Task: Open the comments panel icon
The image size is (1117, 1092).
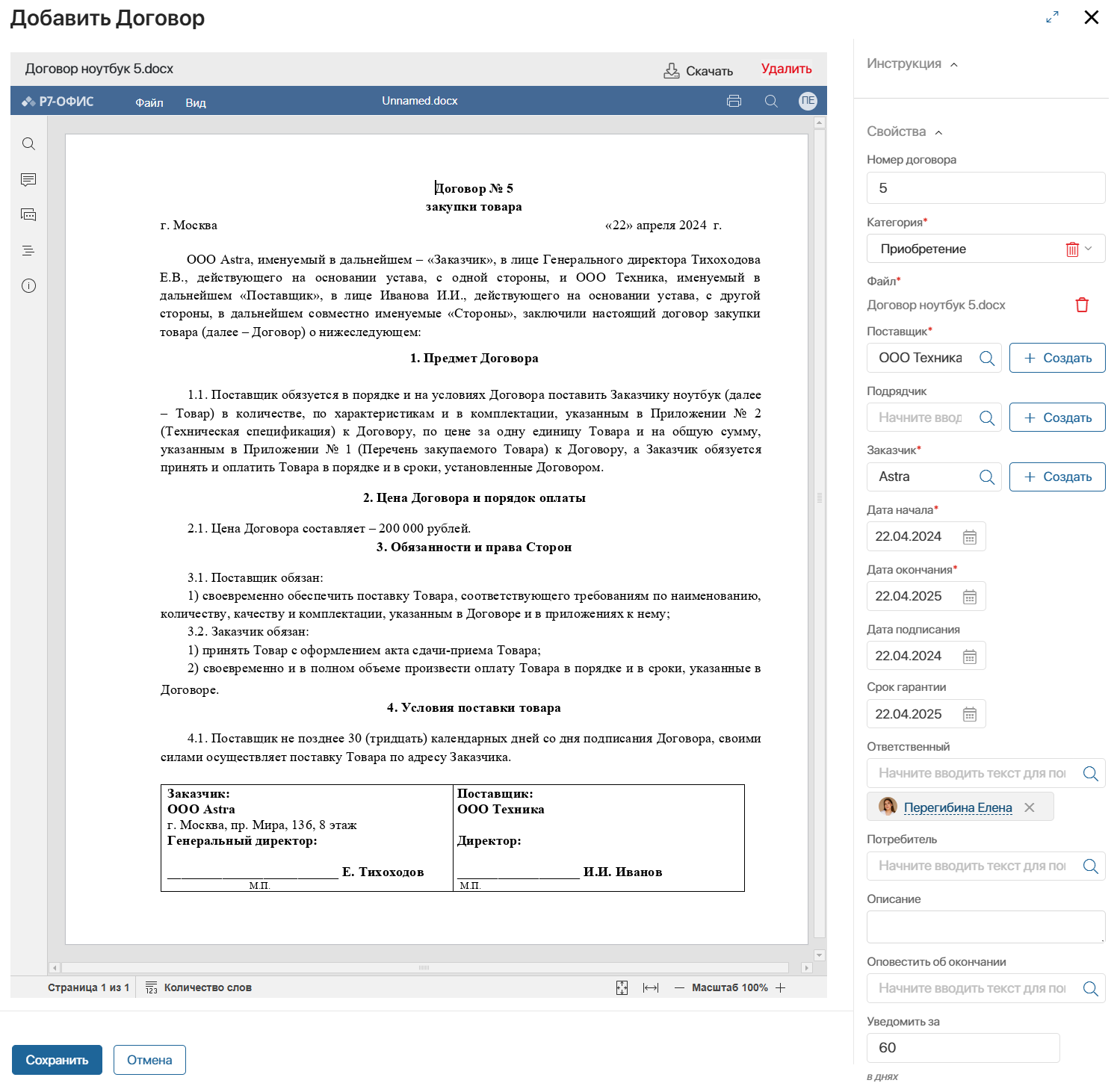Action: (x=28, y=179)
